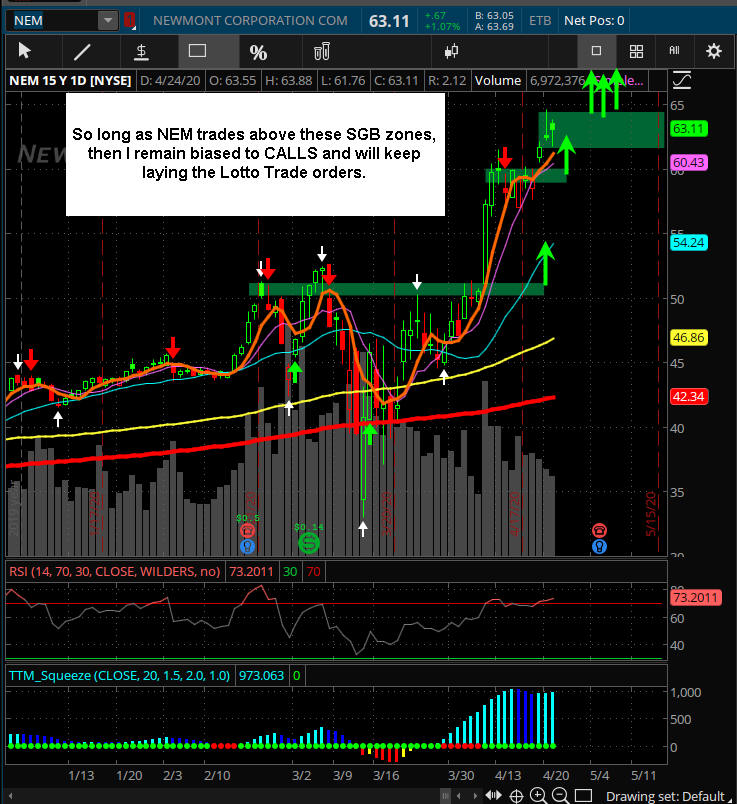Open chart settings gear

(713, 51)
